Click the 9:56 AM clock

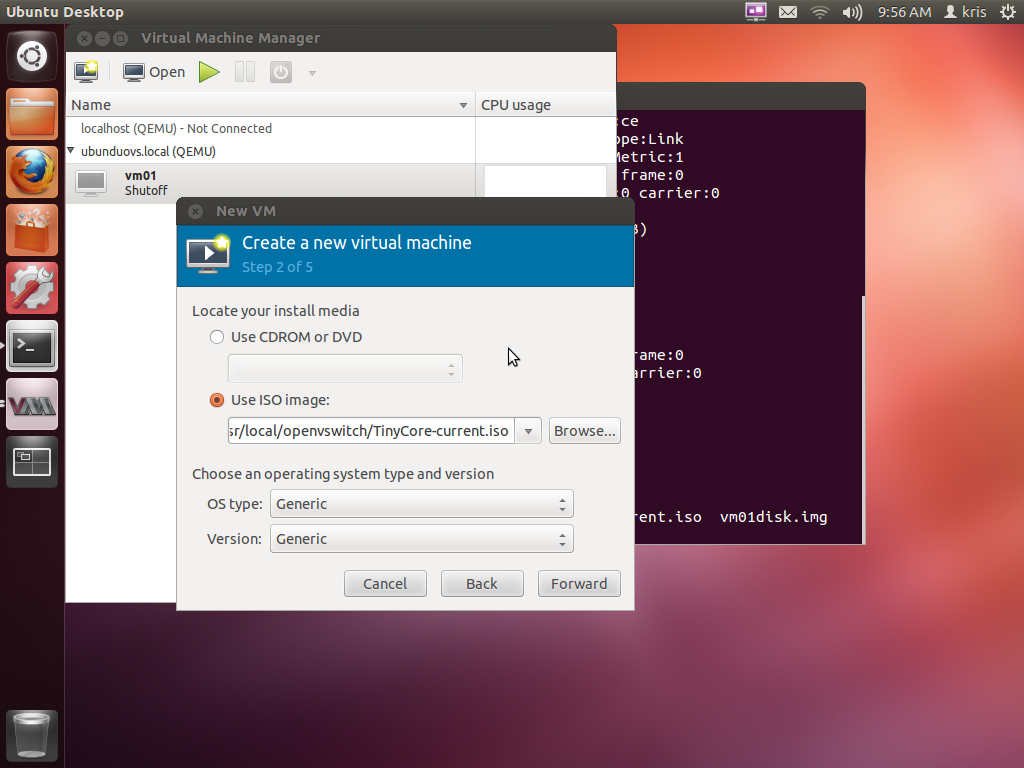(904, 12)
